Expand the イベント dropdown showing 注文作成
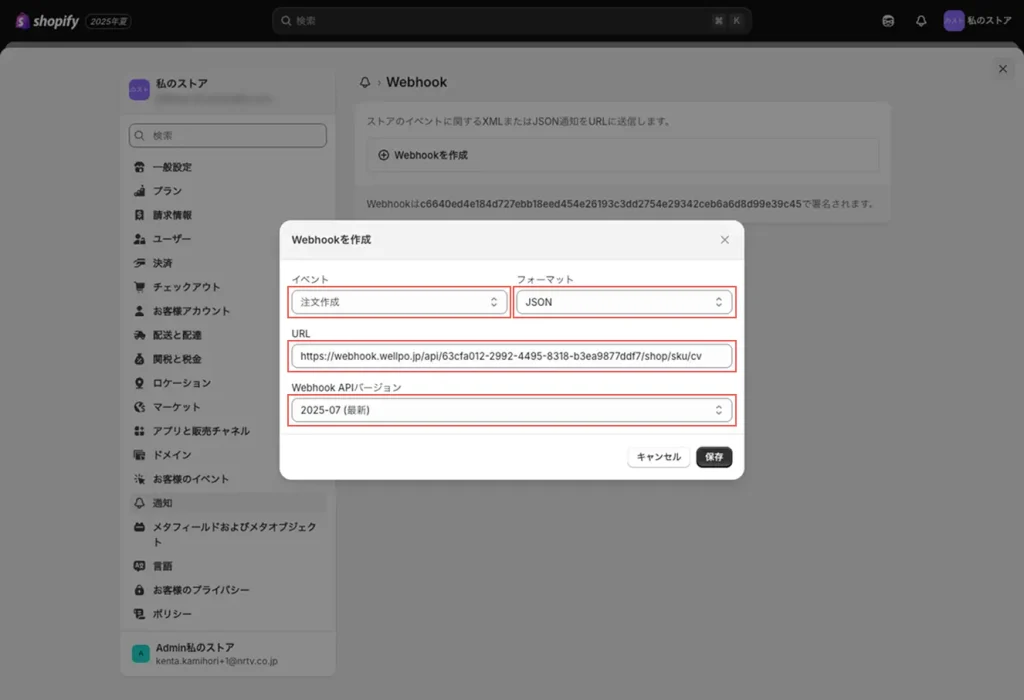This screenshot has width=1024, height=700. coord(398,301)
